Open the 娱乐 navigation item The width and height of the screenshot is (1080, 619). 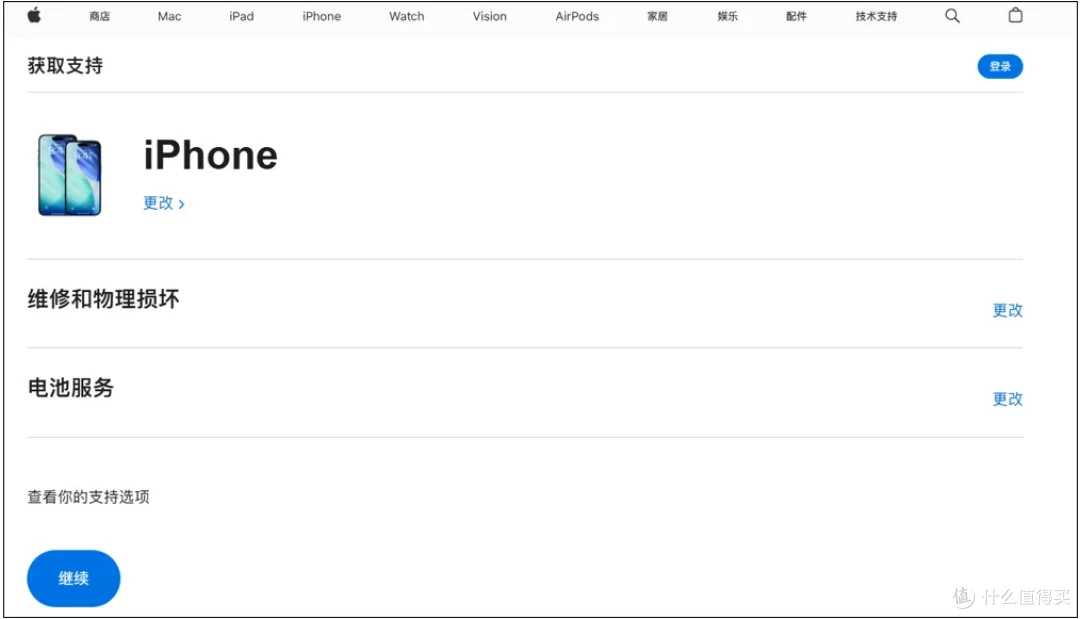pyautogui.click(x=727, y=16)
